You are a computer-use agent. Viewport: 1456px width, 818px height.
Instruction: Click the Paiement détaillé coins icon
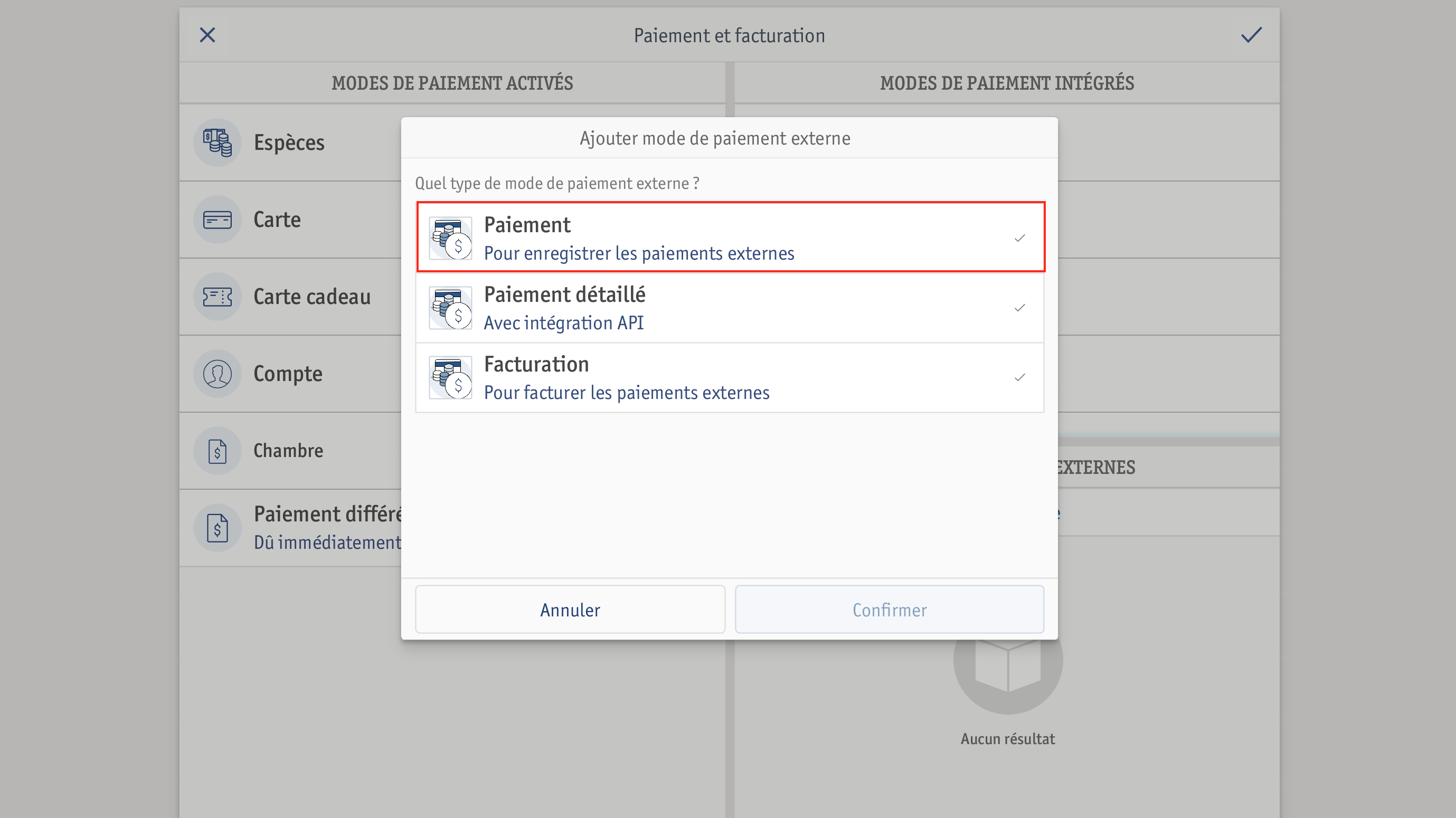coord(450,308)
